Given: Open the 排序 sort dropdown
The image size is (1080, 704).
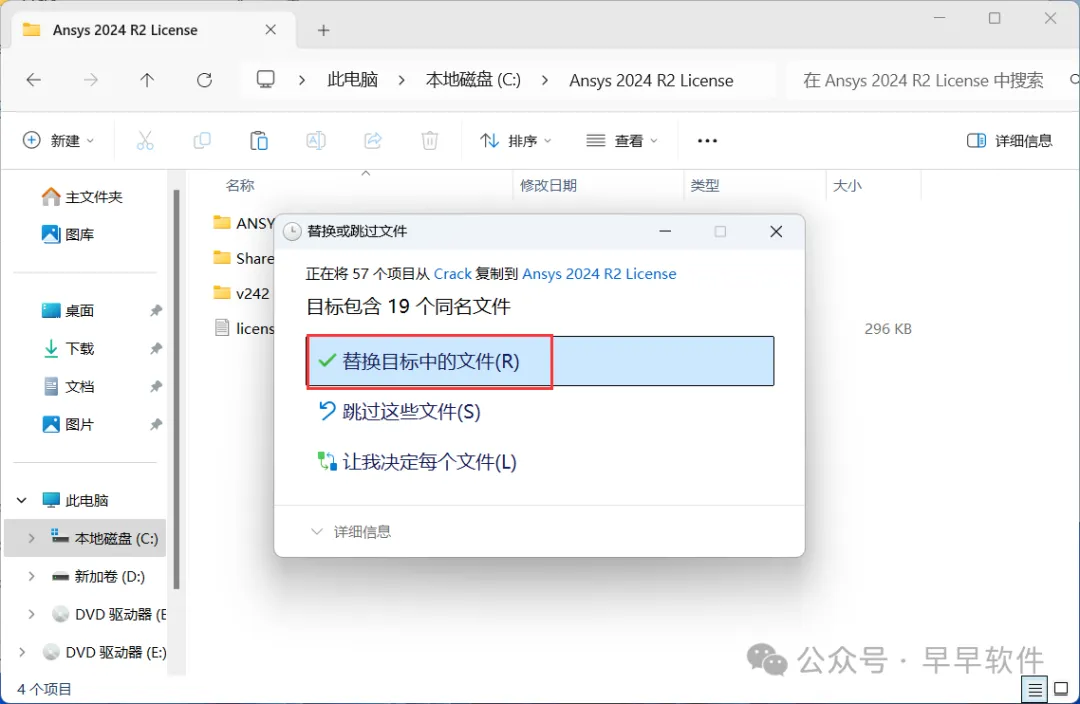Looking at the screenshot, I should (516, 141).
